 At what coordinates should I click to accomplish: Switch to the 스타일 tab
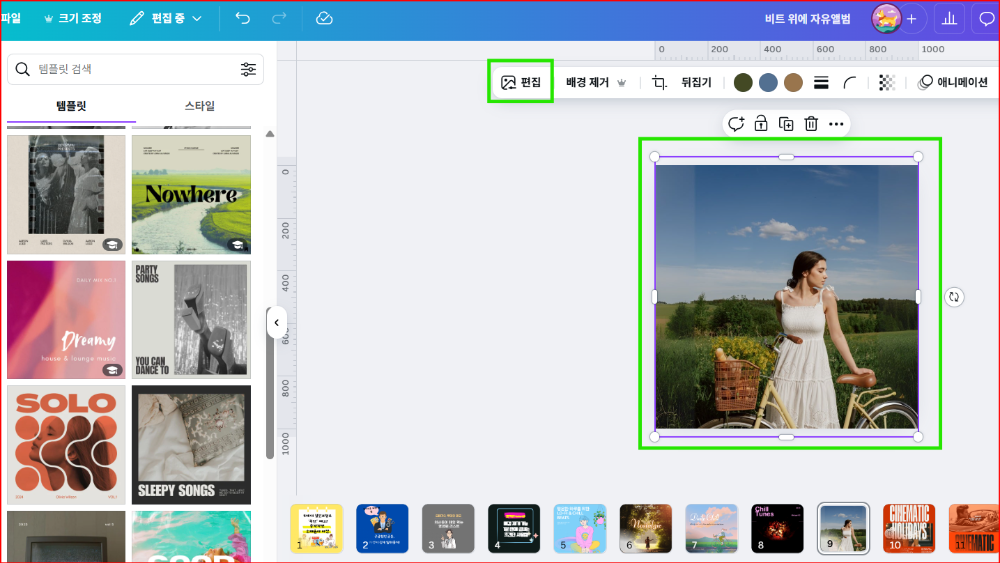pos(200,106)
